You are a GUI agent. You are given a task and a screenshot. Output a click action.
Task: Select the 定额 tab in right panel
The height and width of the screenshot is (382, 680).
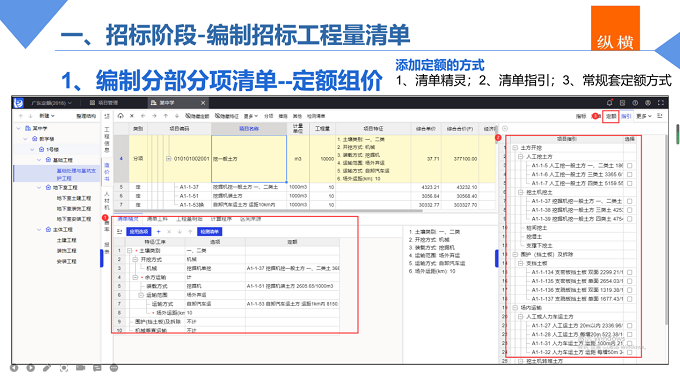click(611, 116)
